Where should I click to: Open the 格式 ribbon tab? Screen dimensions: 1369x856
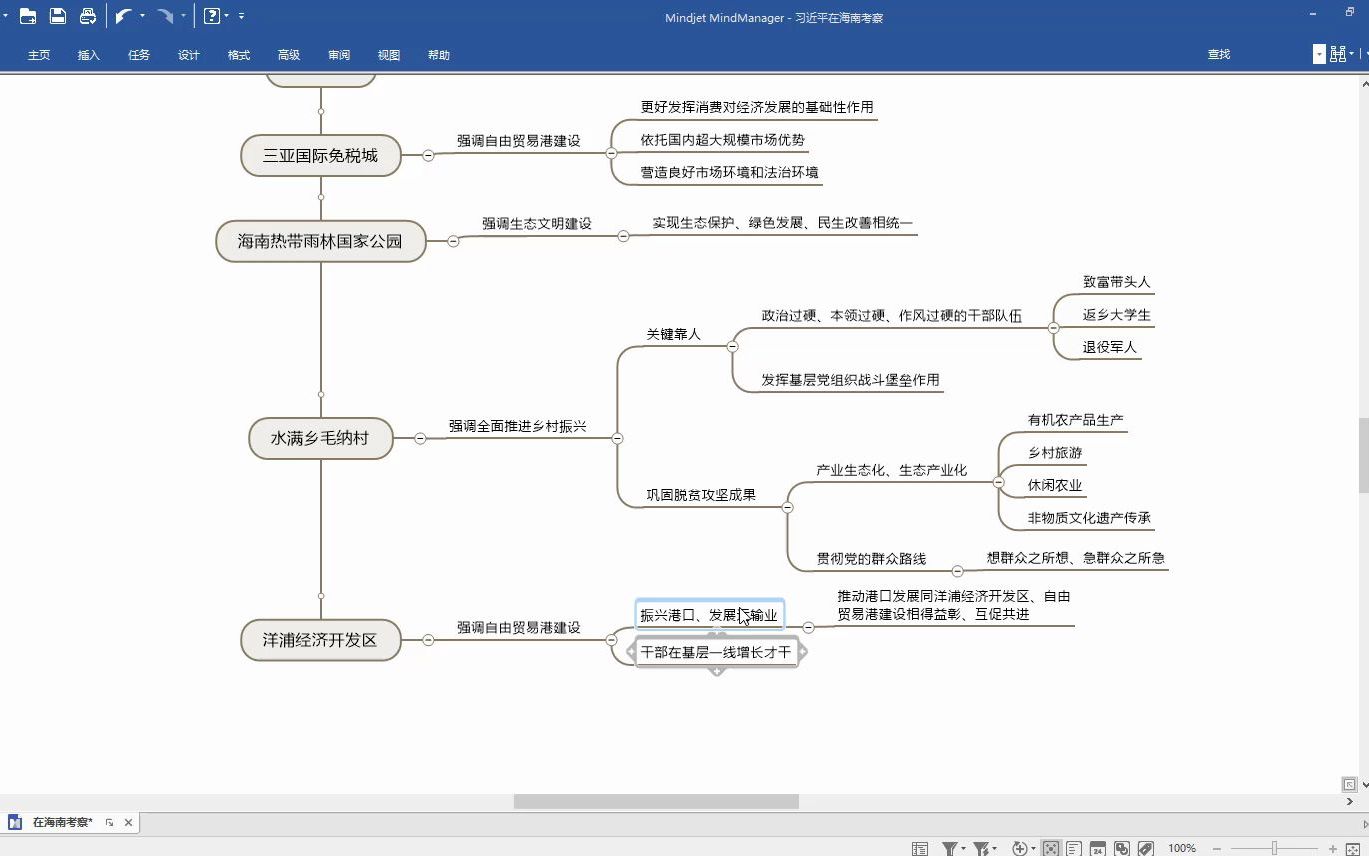pyautogui.click(x=239, y=55)
